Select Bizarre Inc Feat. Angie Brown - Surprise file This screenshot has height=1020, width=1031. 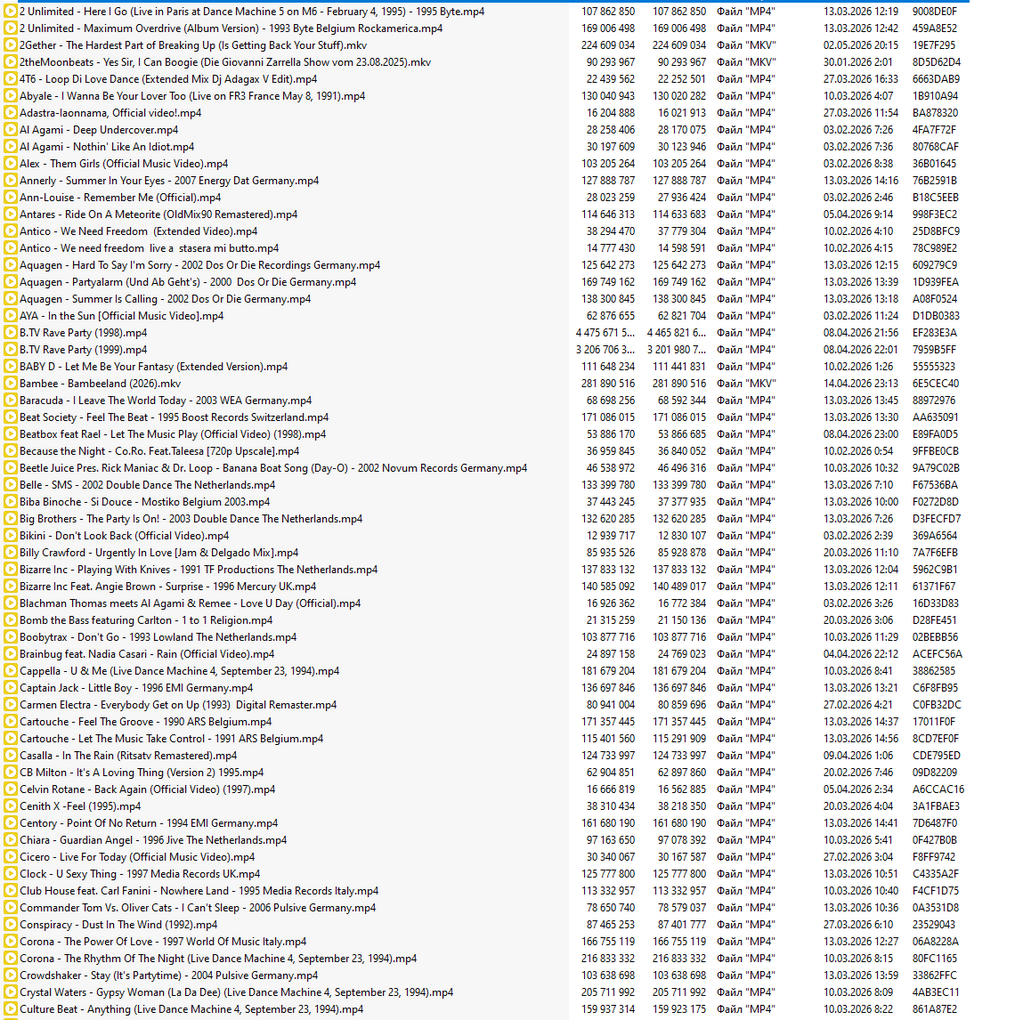[168, 587]
